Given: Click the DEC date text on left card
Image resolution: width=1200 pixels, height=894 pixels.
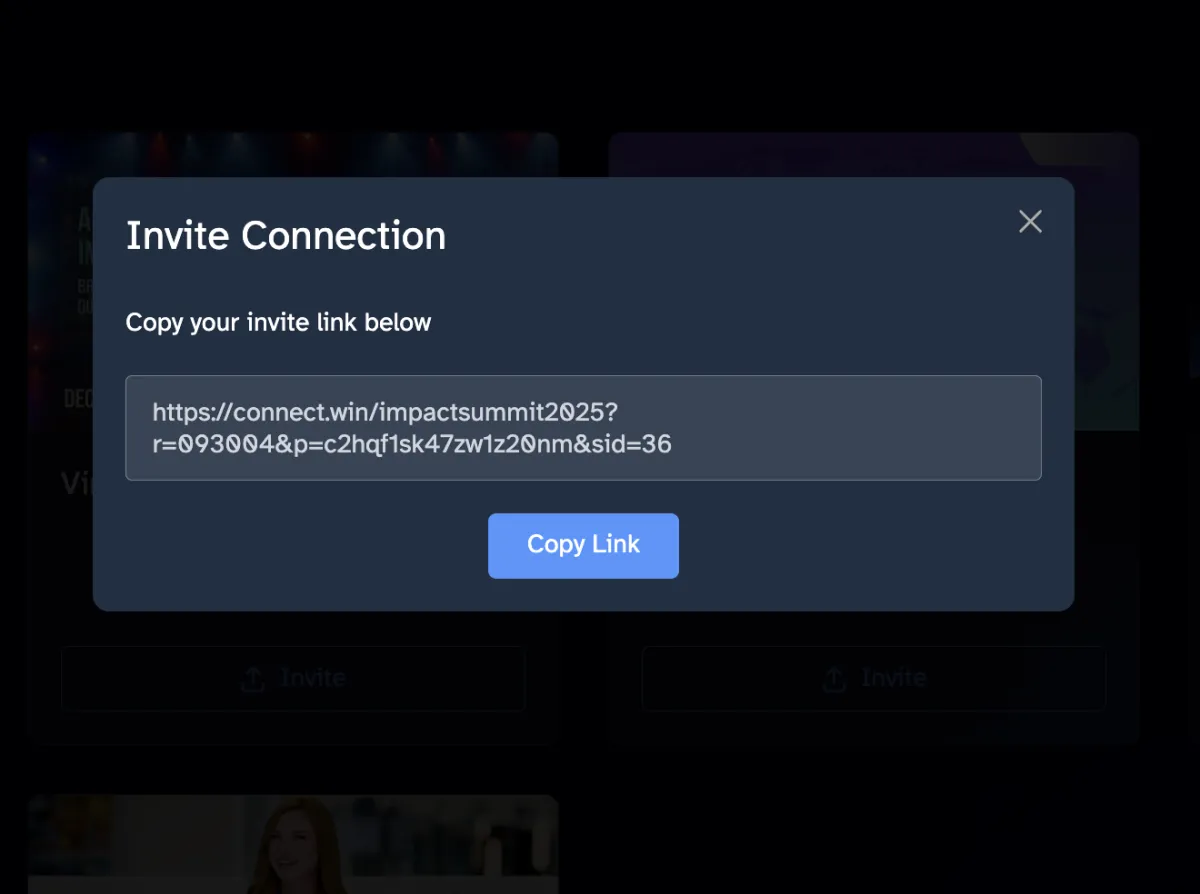Looking at the screenshot, I should click(x=77, y=399).
